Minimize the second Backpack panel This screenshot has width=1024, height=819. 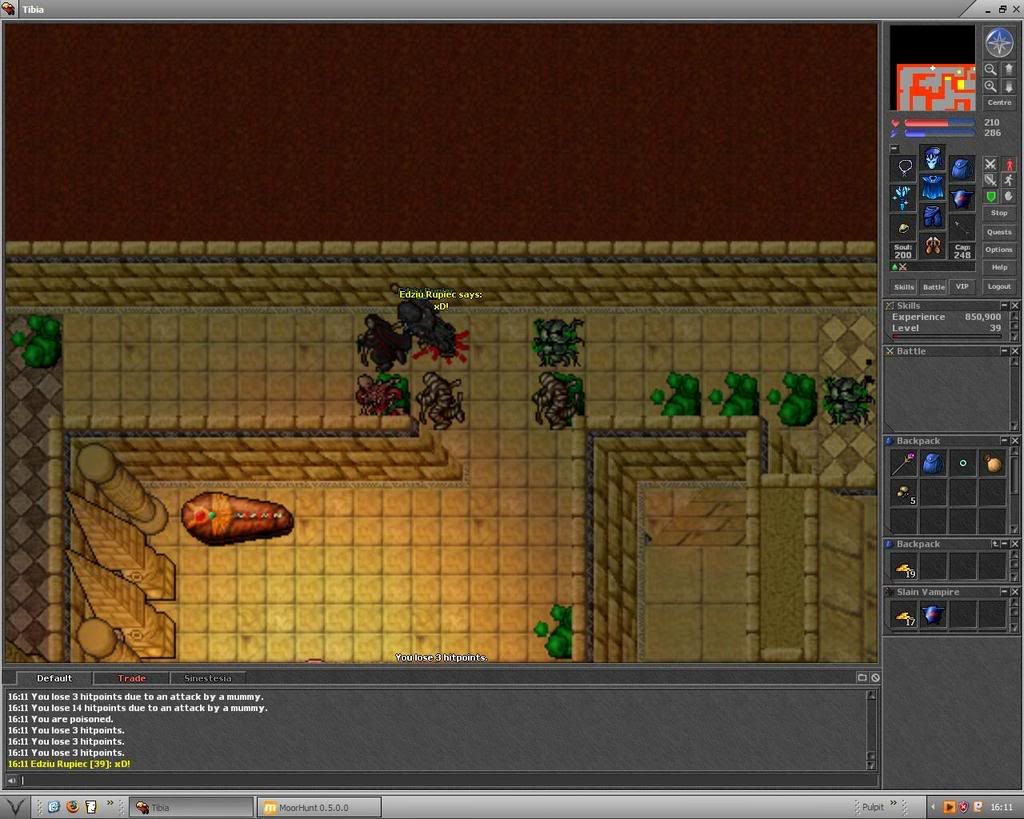(x=1004, y=544)
